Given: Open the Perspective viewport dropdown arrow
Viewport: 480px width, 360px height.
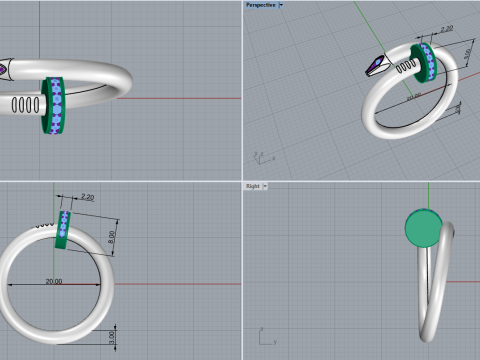Looking at the screenshot, I should point(281,5).
